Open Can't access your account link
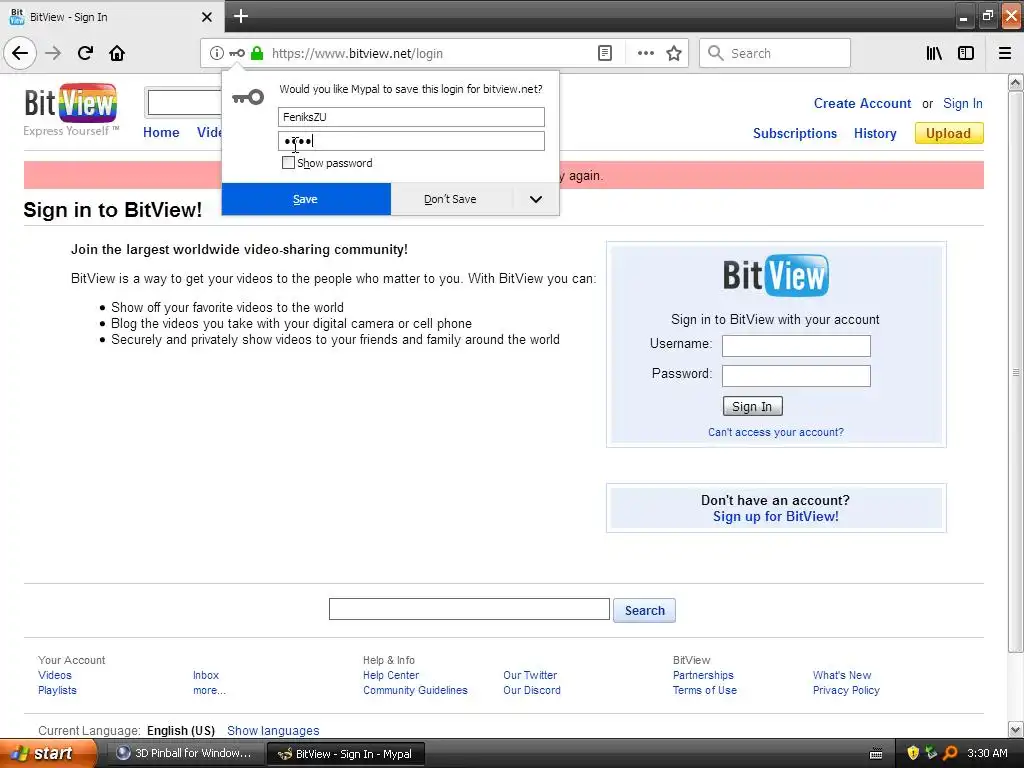The height and width of the screenshot is (768, 1024). (776, 432)
